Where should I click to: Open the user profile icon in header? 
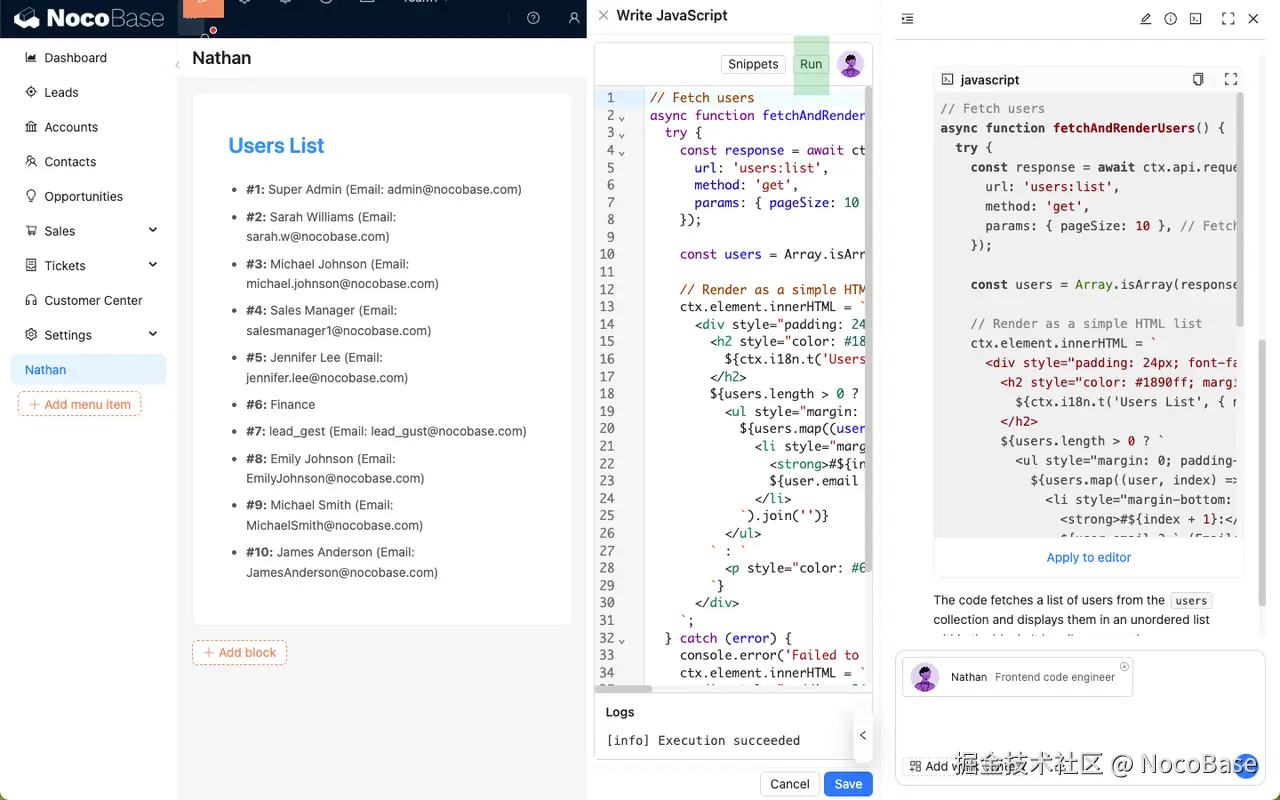point(574,18)
